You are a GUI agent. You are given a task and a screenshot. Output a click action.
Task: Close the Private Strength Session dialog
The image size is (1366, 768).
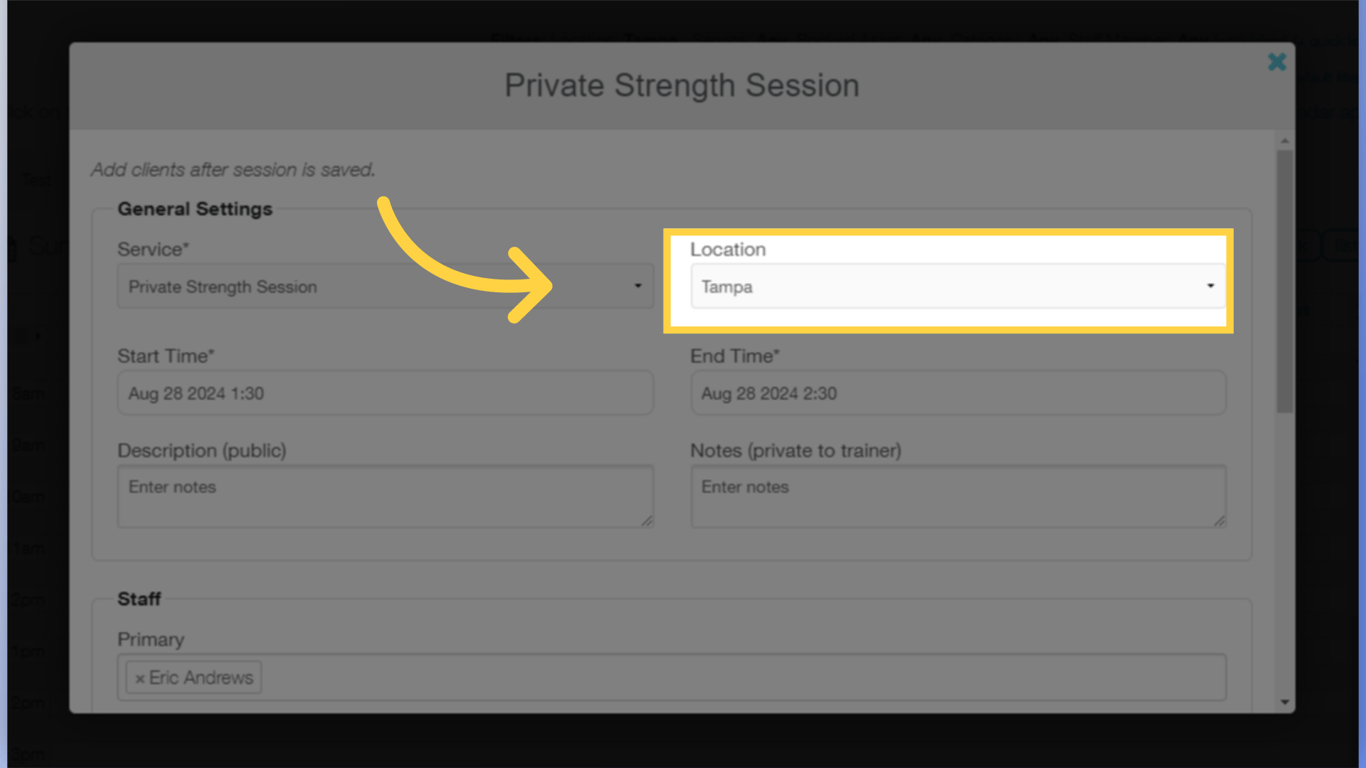(1277, 62)
